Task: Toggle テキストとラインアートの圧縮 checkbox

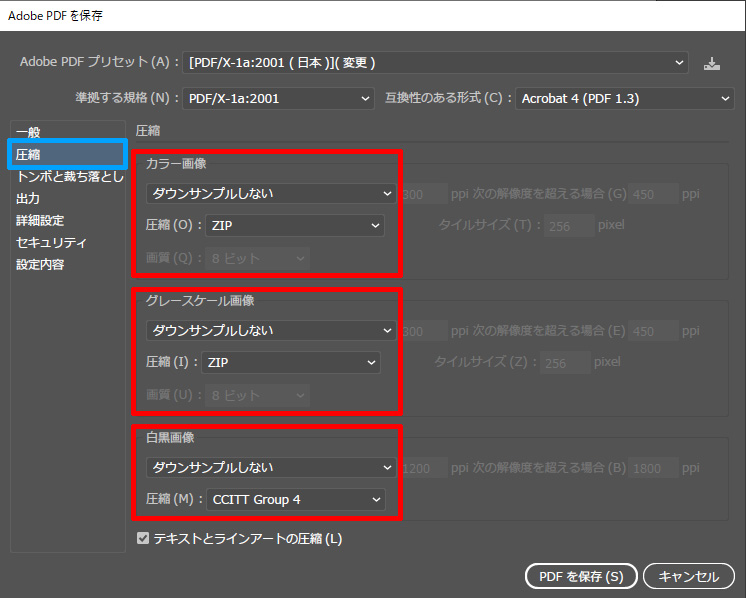Action: (x=143, y=538)
